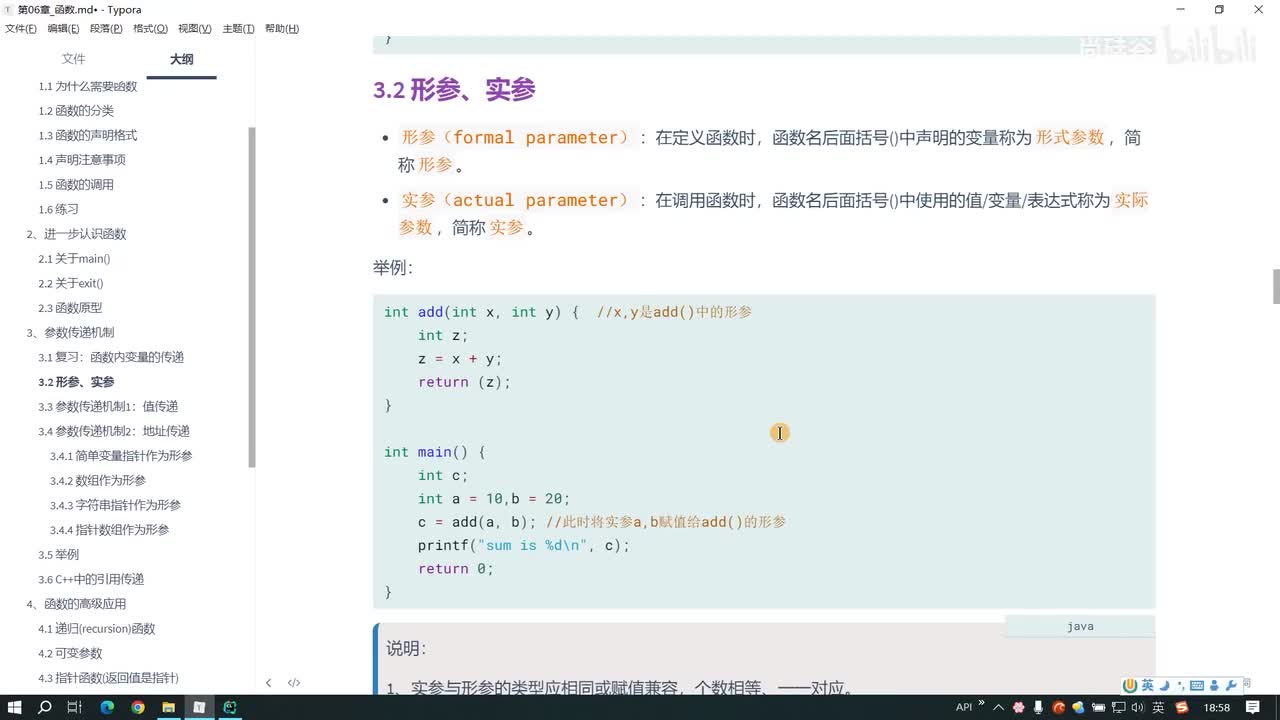Switch sidebar to the 文件 tab
The height and width of the screenshot is (720, 1280).
click(73, 59)
